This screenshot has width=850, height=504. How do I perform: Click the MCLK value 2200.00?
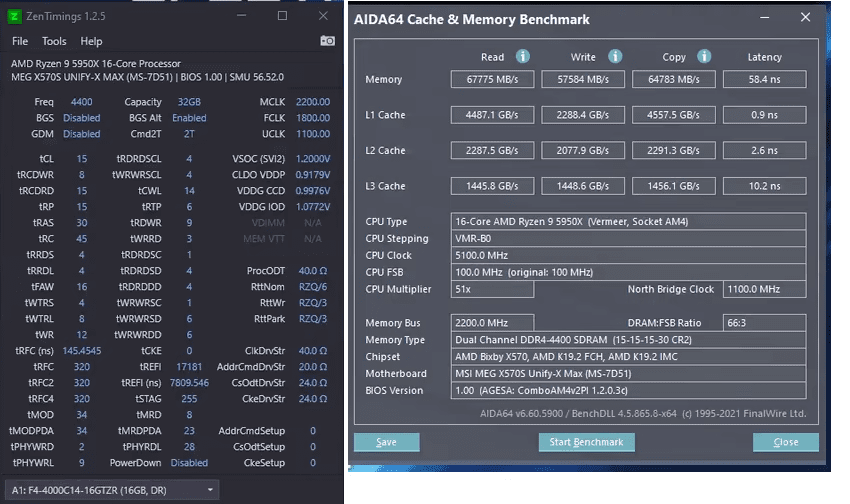tap(313, 102)
